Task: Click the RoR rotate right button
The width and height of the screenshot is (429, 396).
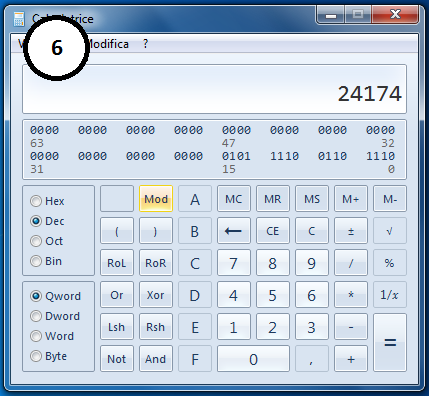Action: click(x=156, y=263)
